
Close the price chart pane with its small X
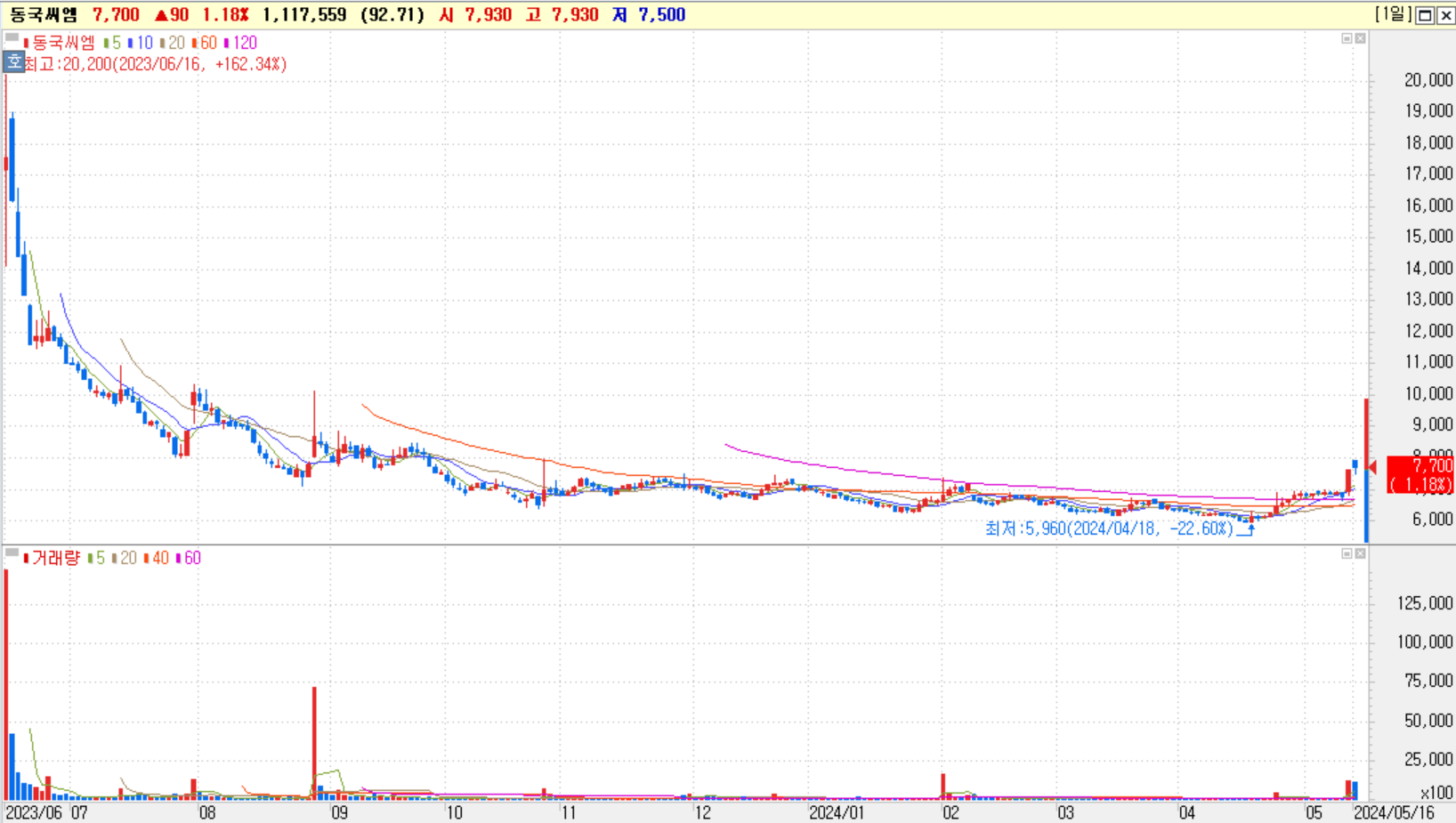coord(1360,38)
